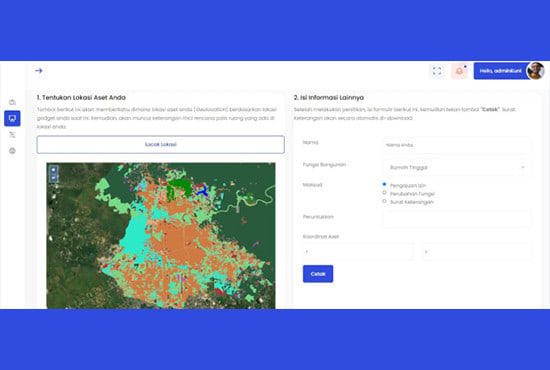Click into the 'Peruntukkan' input field
The image size is (550, 370).
457,219
